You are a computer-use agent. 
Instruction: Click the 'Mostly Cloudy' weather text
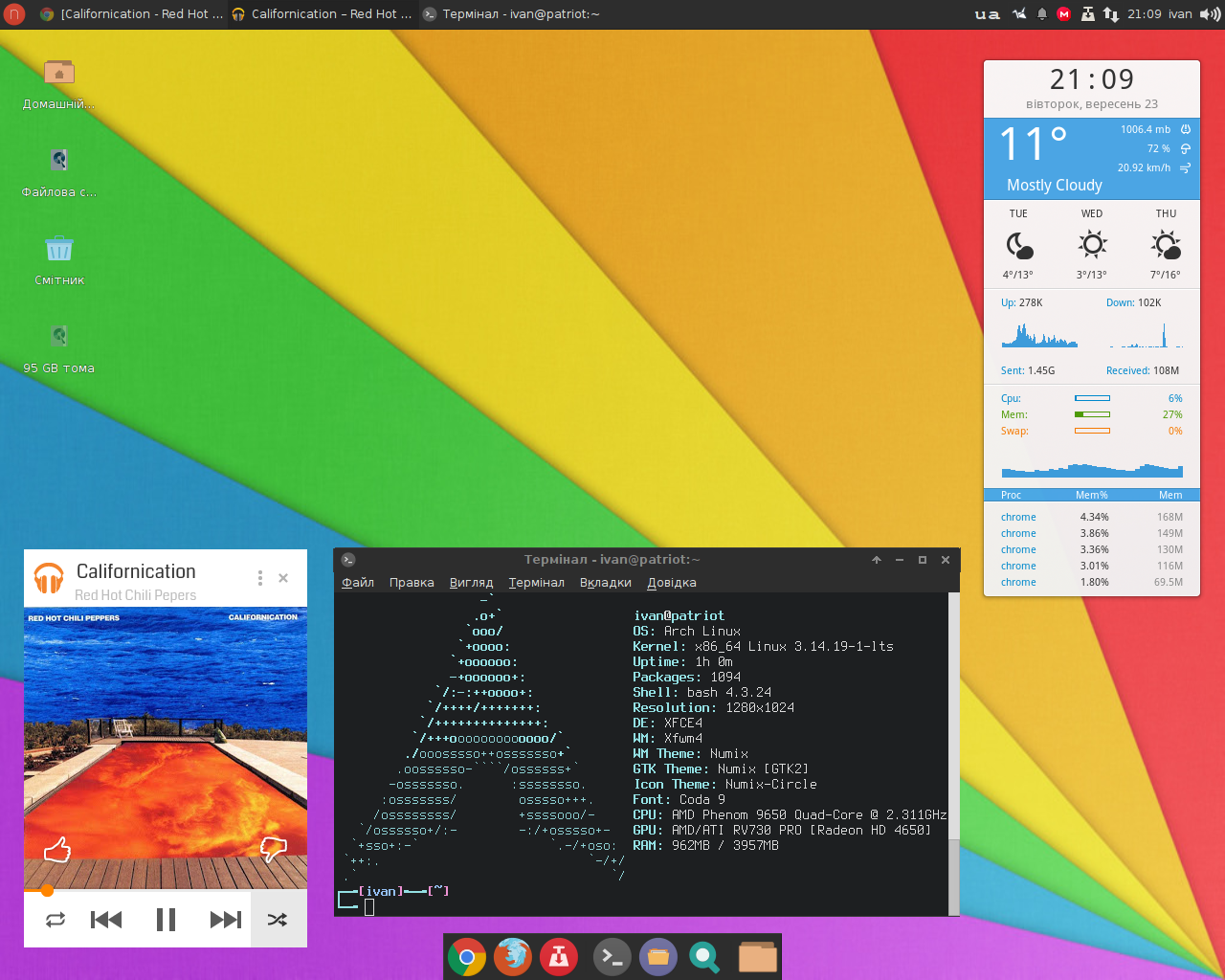click(x=1055, y=185)
